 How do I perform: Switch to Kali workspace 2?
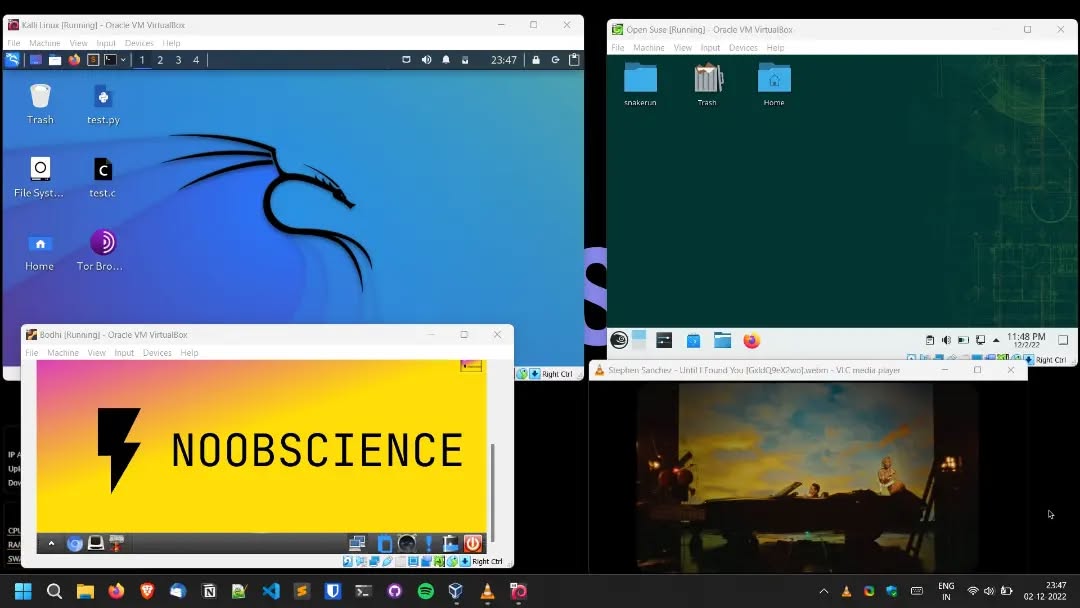click(160, 60)
